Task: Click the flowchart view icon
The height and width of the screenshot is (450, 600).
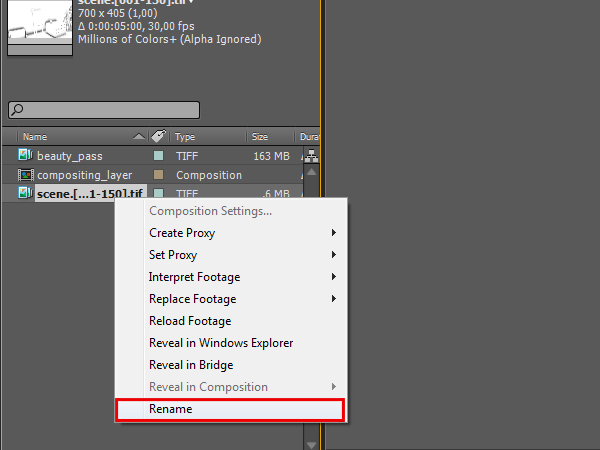Action: click(312, 156)
